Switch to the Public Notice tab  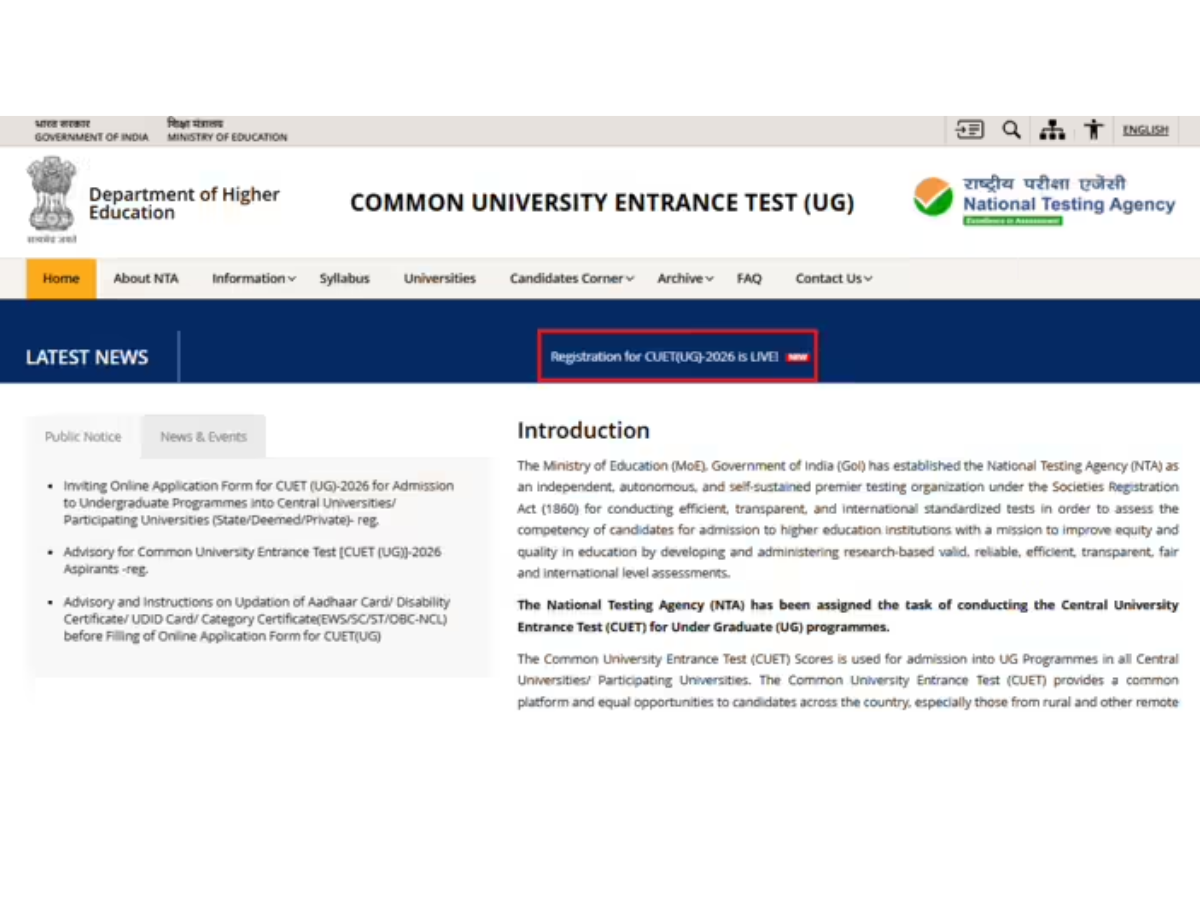tap(83, 436)
